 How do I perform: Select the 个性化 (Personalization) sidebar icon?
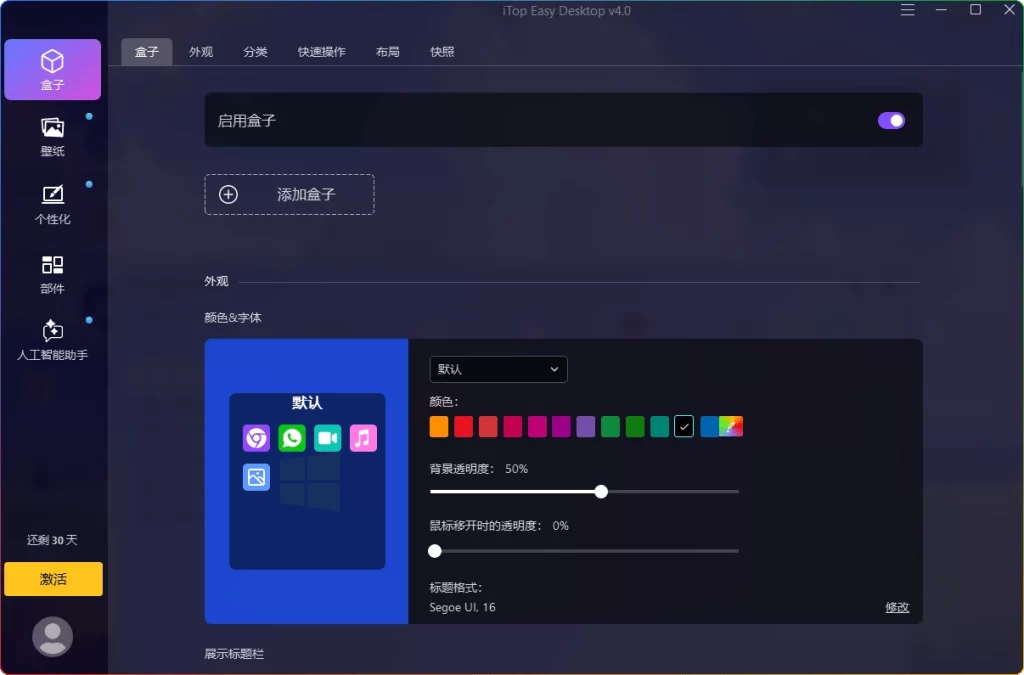pos(52,205)
